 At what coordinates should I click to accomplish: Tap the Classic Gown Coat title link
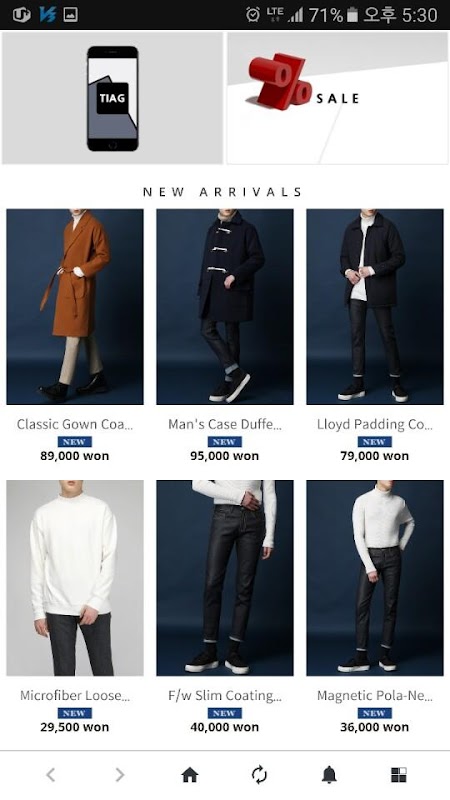(x=75, y=424)
